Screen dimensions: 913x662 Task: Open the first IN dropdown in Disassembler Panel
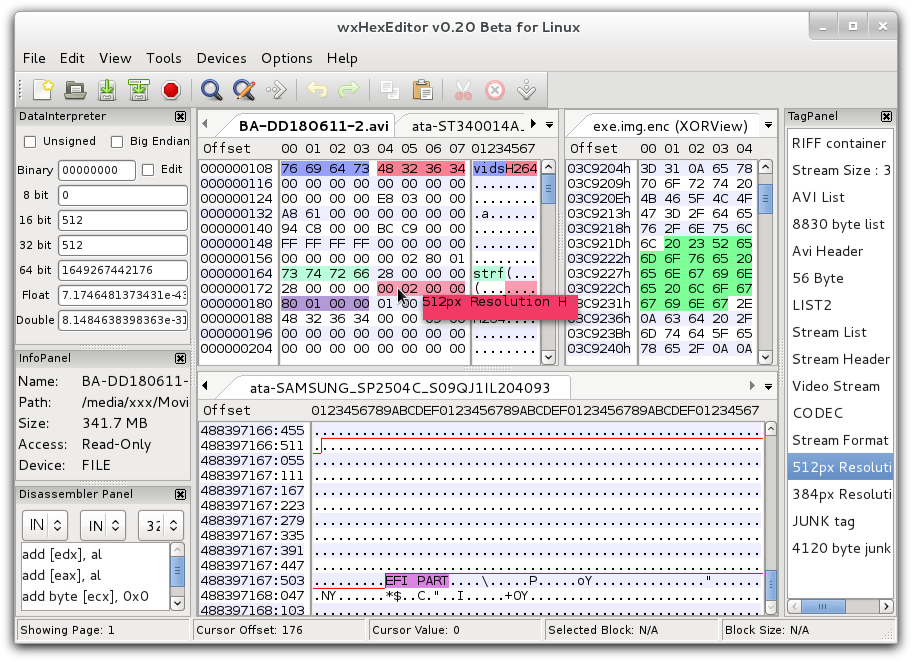[44, 525]
